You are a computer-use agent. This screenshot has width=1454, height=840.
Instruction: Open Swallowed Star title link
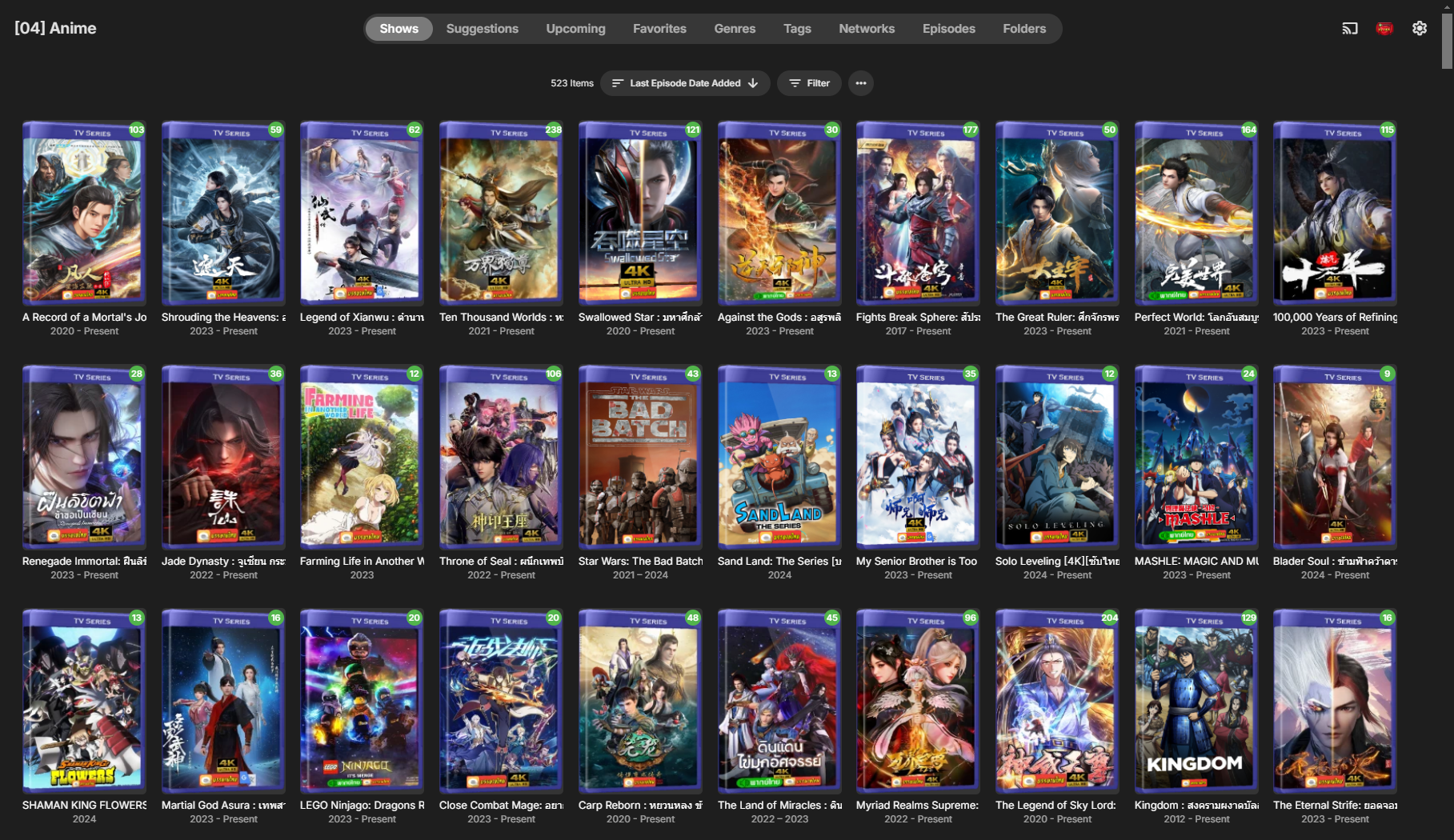click(640, 318)
